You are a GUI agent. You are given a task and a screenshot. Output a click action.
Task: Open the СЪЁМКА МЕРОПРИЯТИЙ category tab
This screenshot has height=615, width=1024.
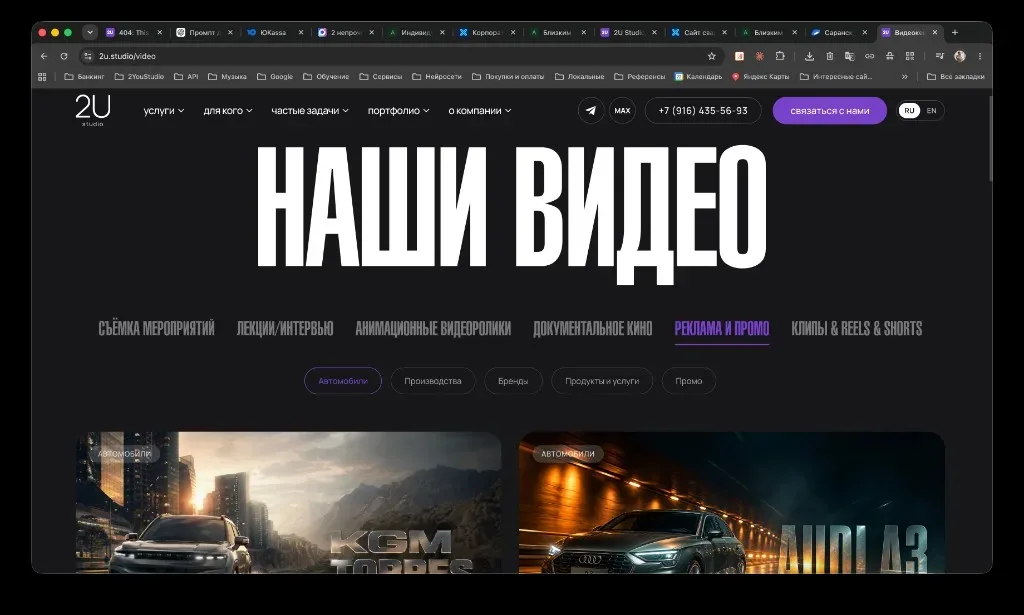coord(156,328)
